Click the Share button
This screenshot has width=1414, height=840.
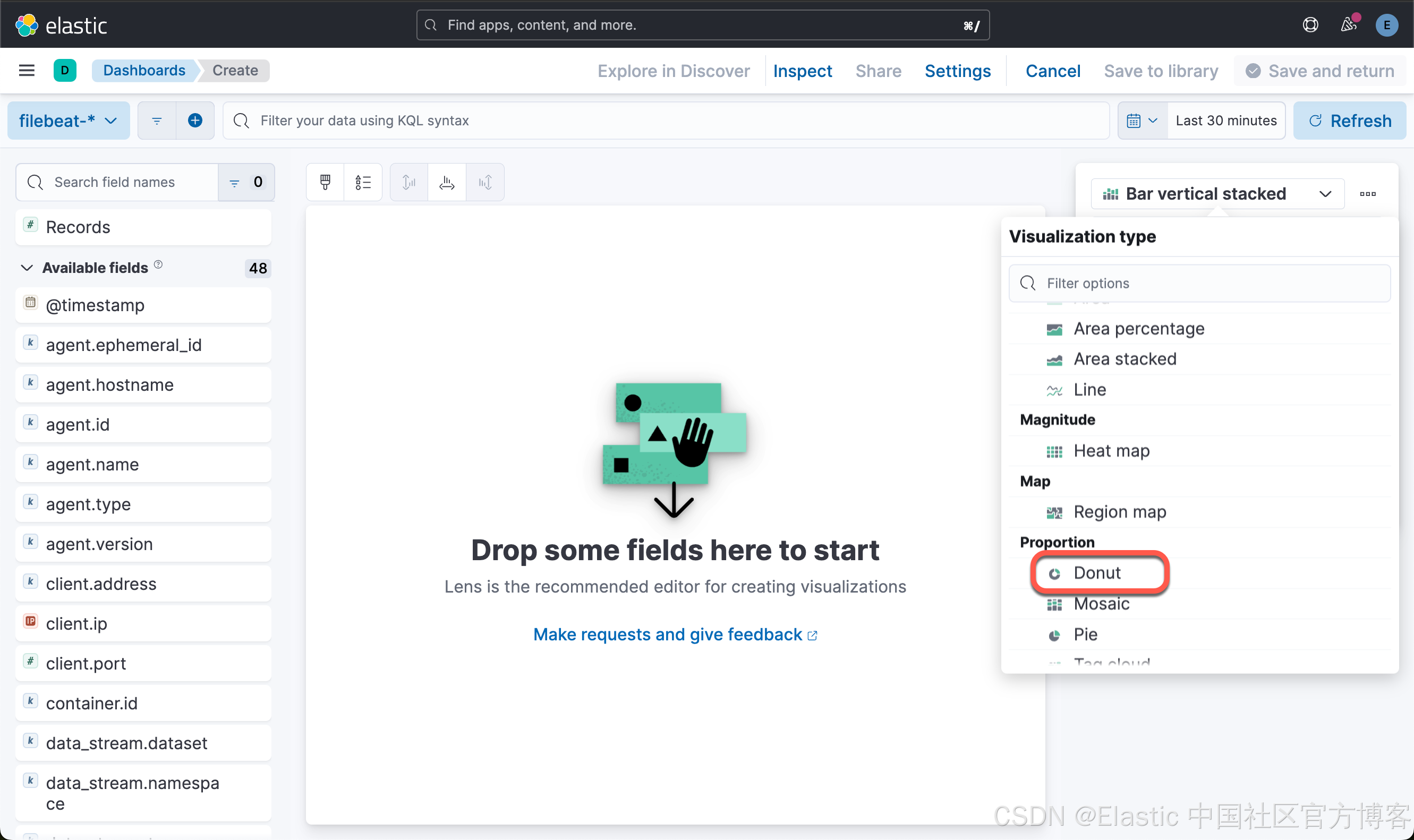tap(878, 71)
